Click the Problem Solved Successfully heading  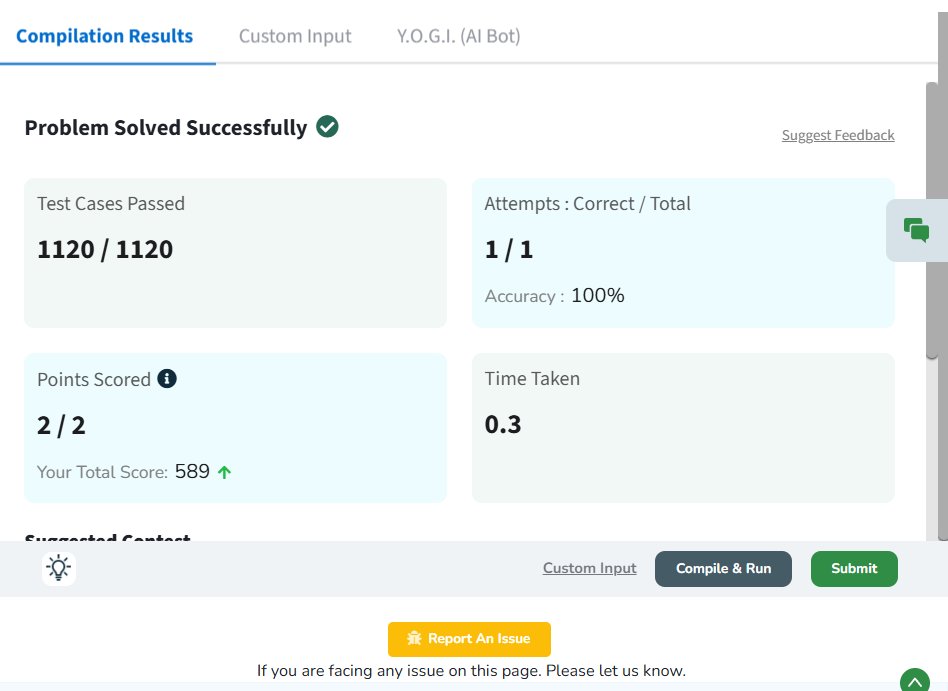click(x=166, y=128)
